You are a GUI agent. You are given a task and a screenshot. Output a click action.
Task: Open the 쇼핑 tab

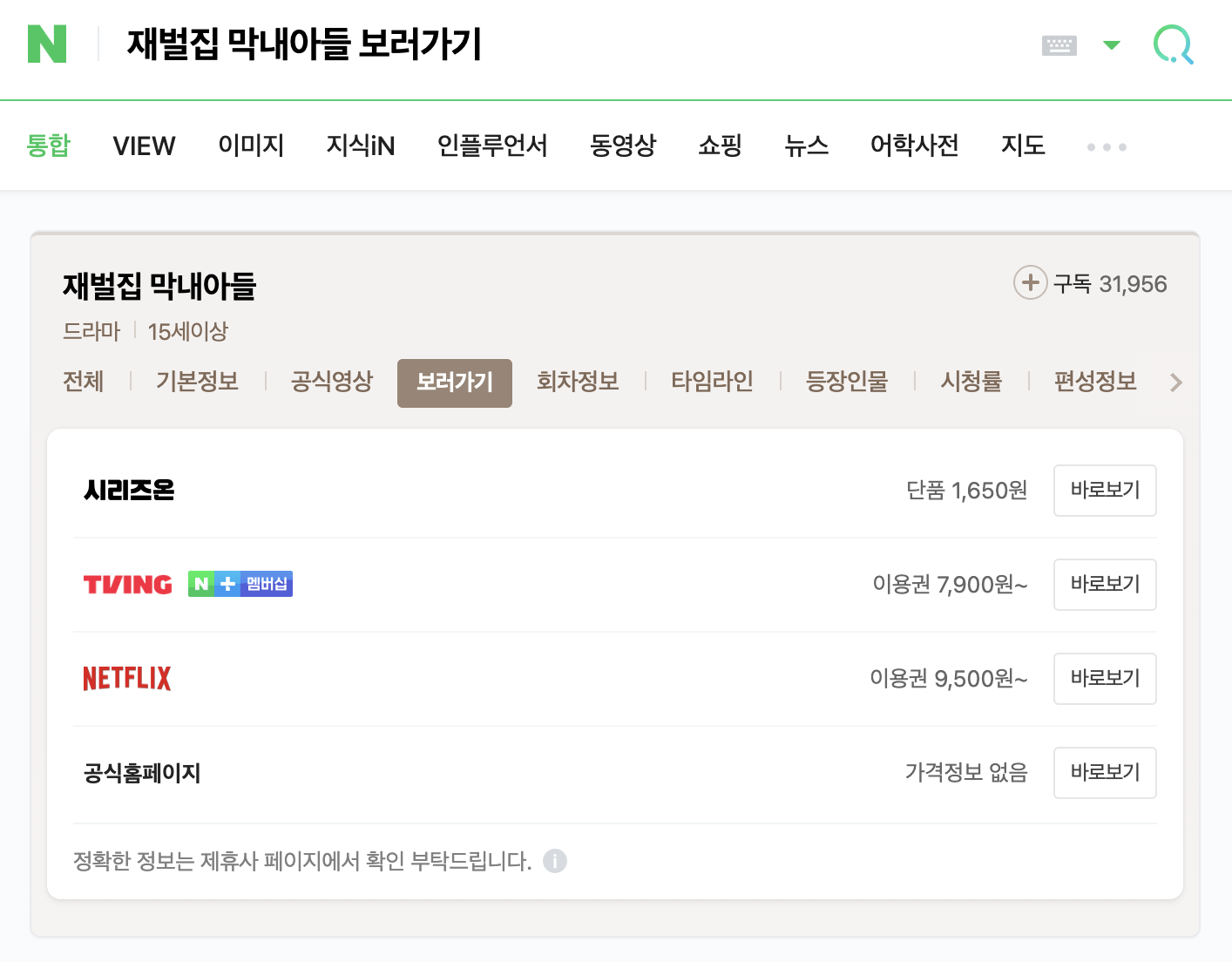coord(720,145)
